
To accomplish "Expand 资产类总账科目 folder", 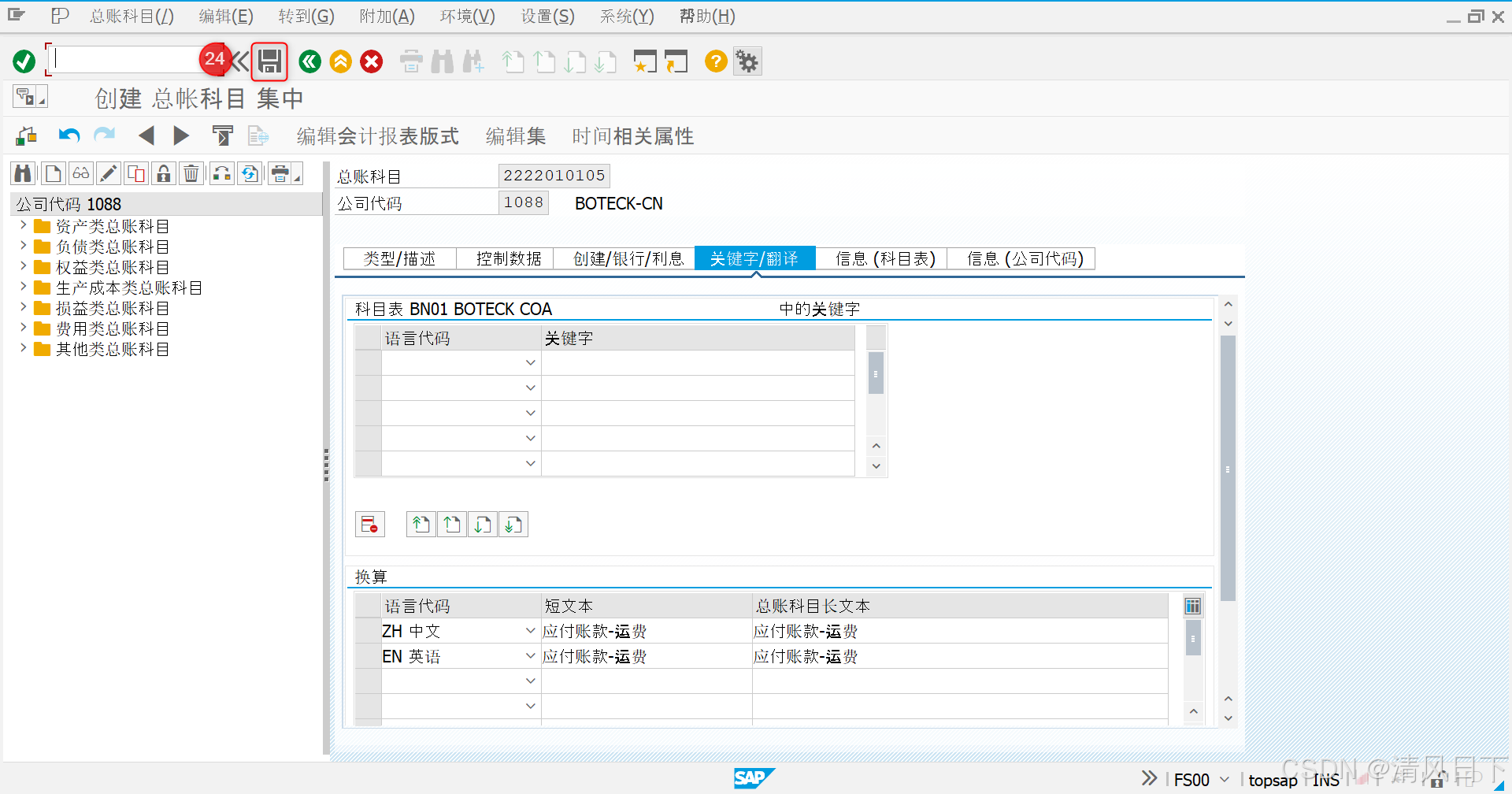I will 23,225.
